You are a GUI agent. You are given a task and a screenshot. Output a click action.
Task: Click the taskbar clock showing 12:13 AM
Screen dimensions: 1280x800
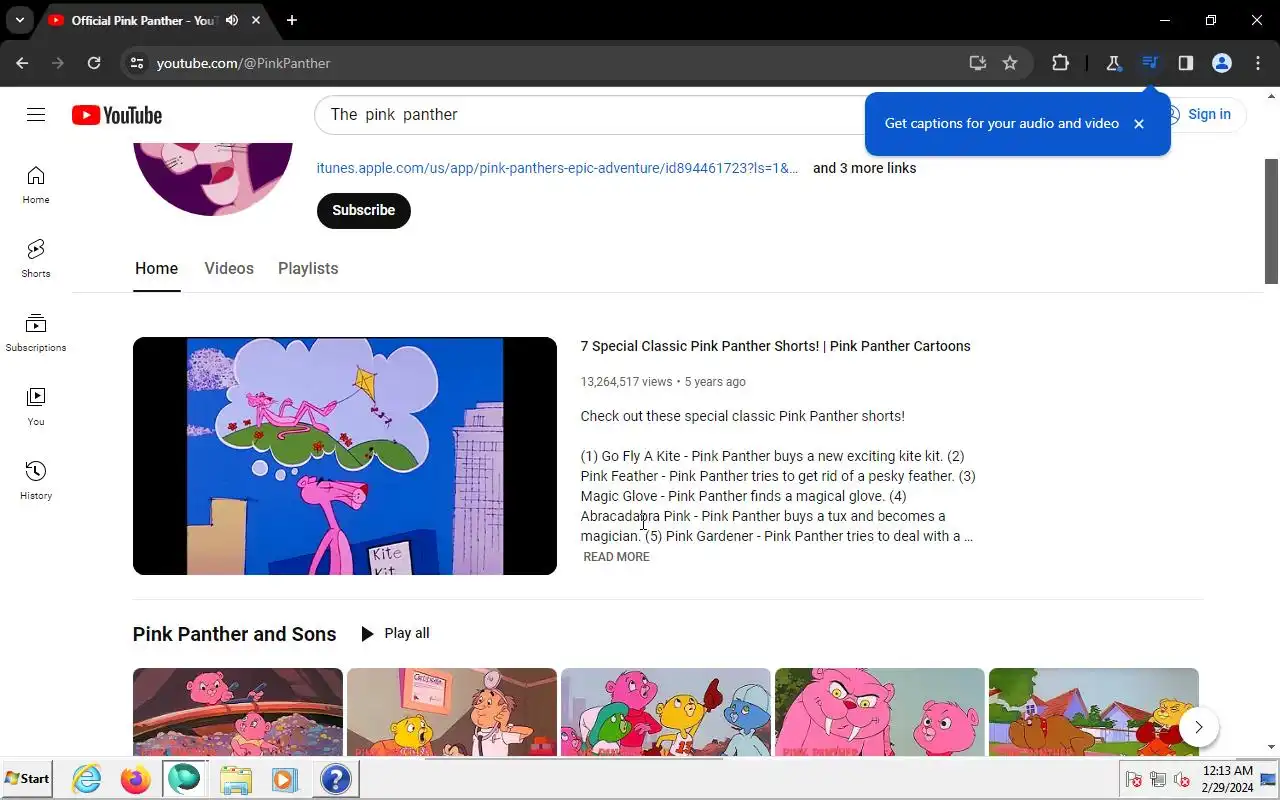1227,779
